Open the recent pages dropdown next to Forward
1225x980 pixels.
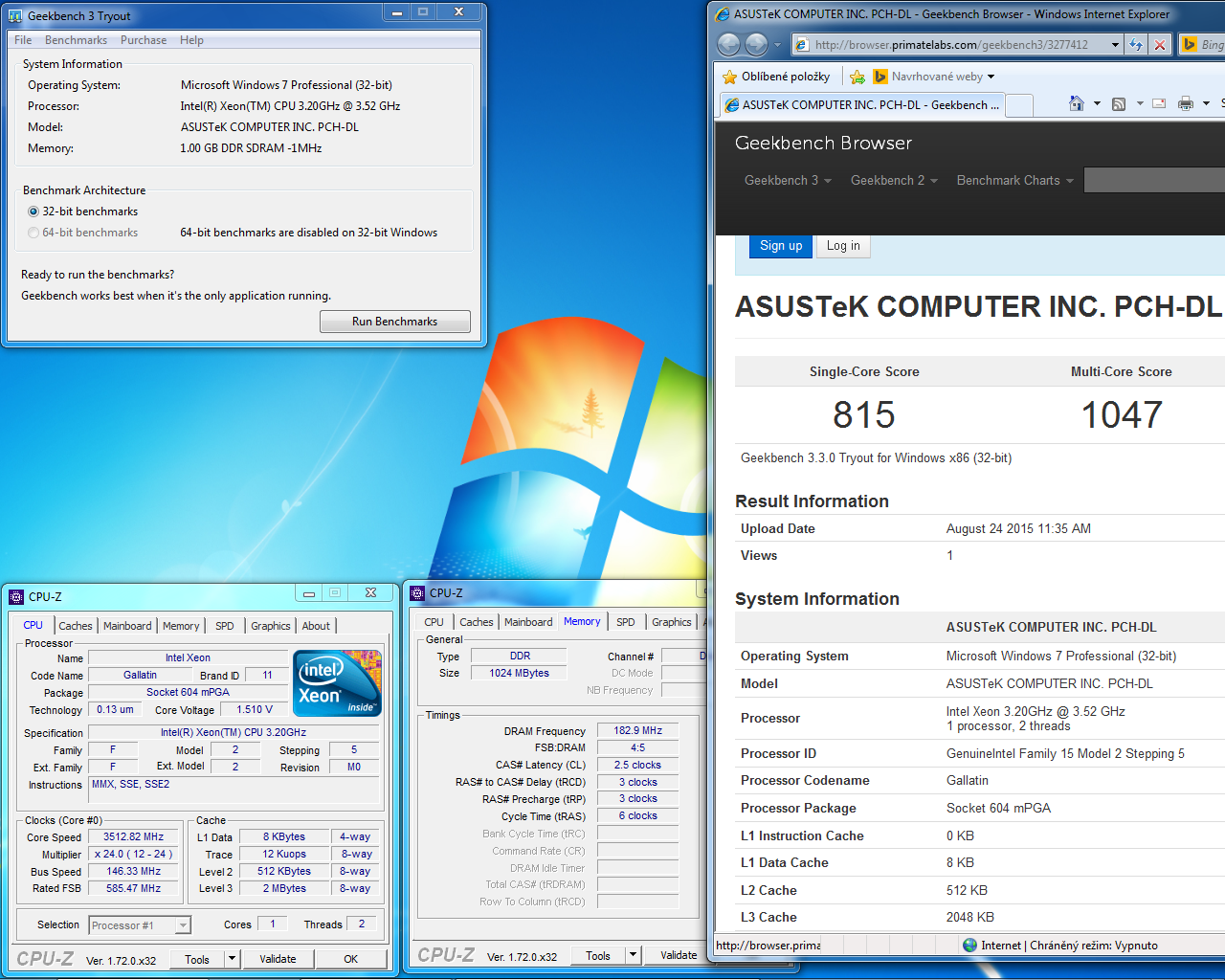point(777,45)
